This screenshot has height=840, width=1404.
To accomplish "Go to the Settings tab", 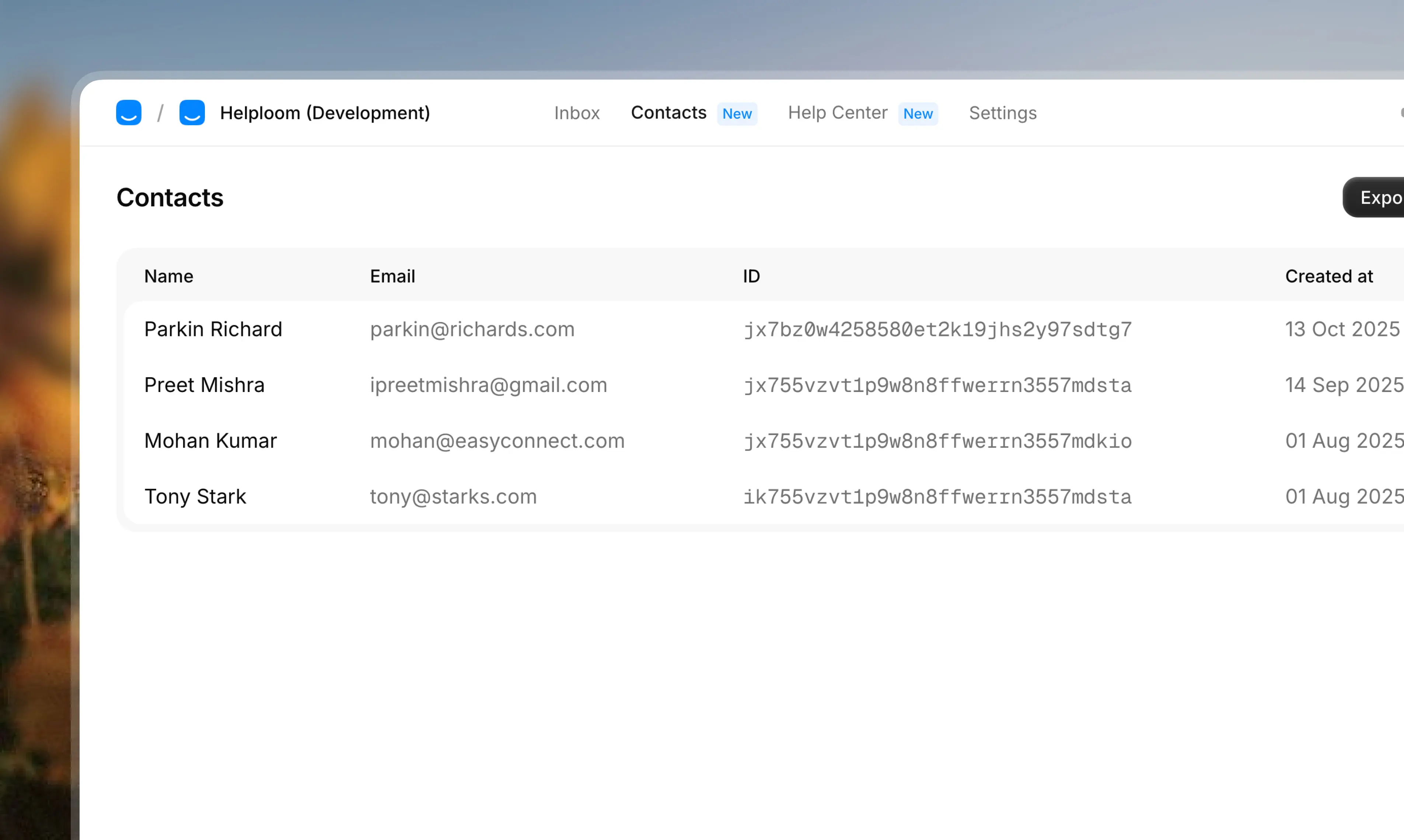I will (1002, 113).
